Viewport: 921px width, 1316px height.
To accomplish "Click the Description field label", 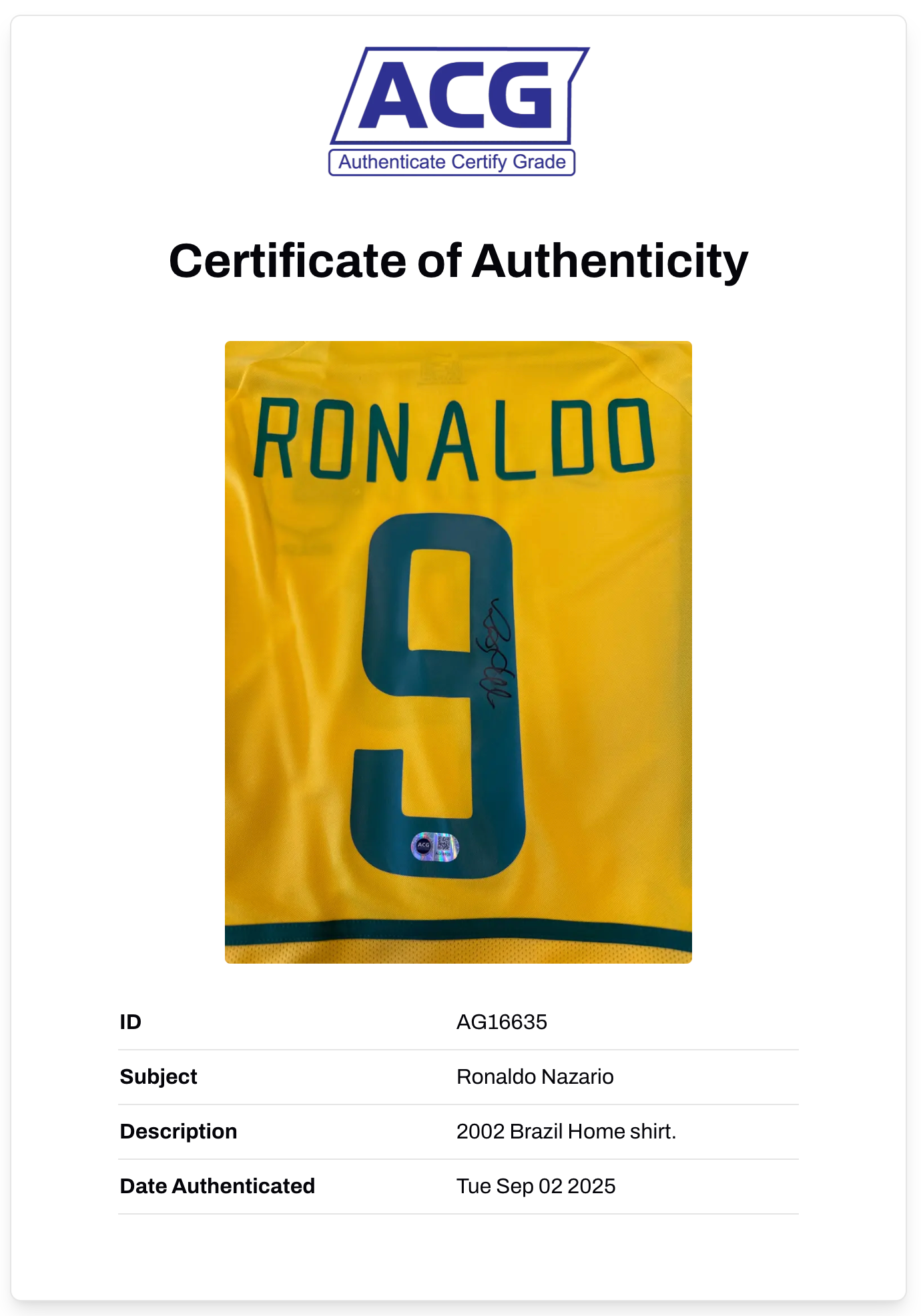I will click(178, 1131).
